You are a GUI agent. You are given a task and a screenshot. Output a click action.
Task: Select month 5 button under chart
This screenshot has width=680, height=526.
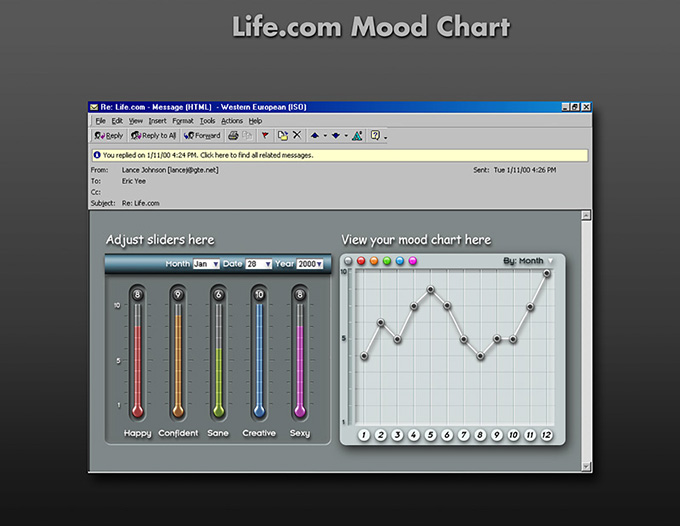coord(430,435)
